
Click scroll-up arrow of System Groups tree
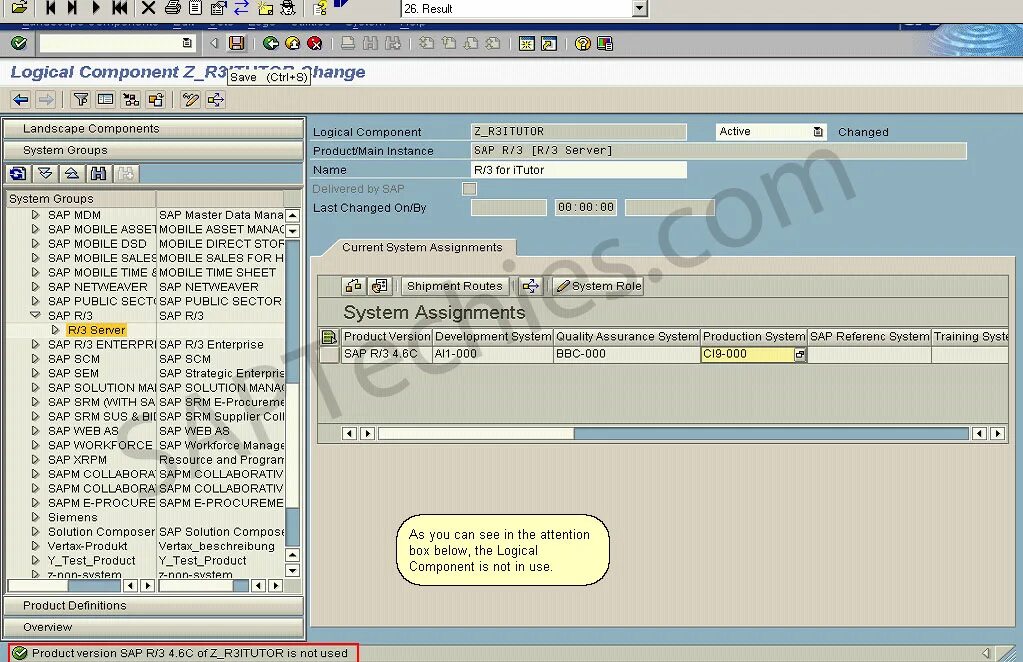[x=293, y=215]
